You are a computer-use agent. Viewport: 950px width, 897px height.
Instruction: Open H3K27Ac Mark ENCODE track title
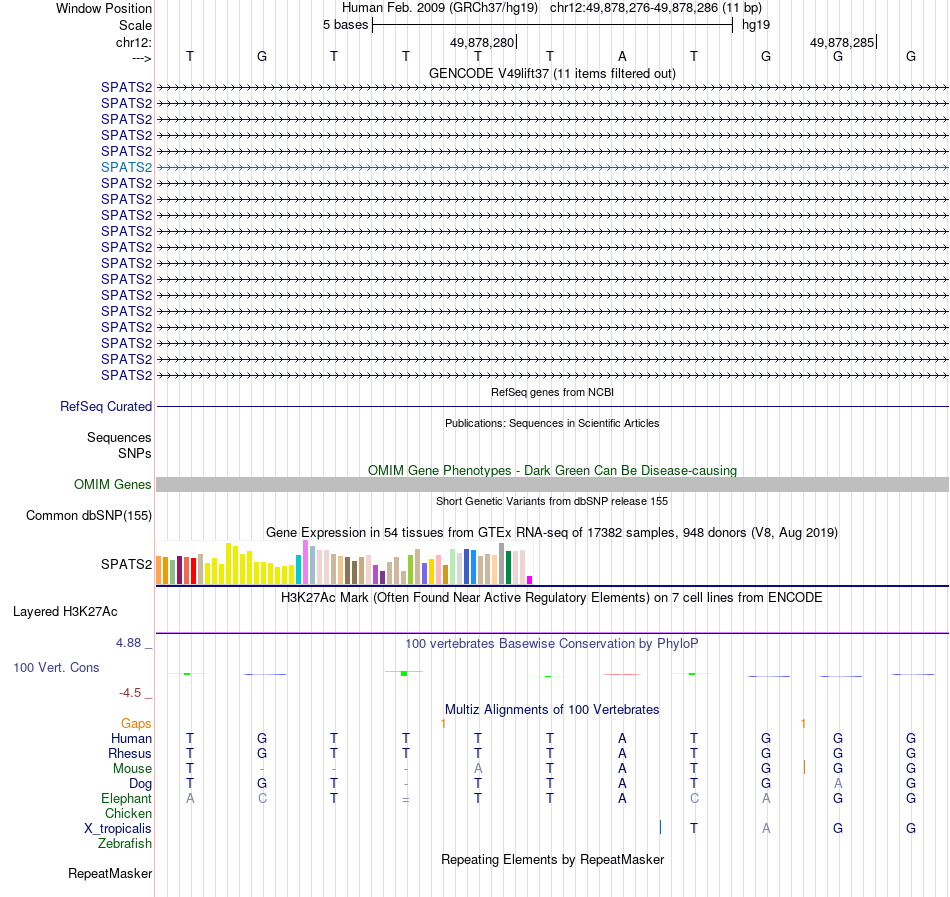pos(552,598)
